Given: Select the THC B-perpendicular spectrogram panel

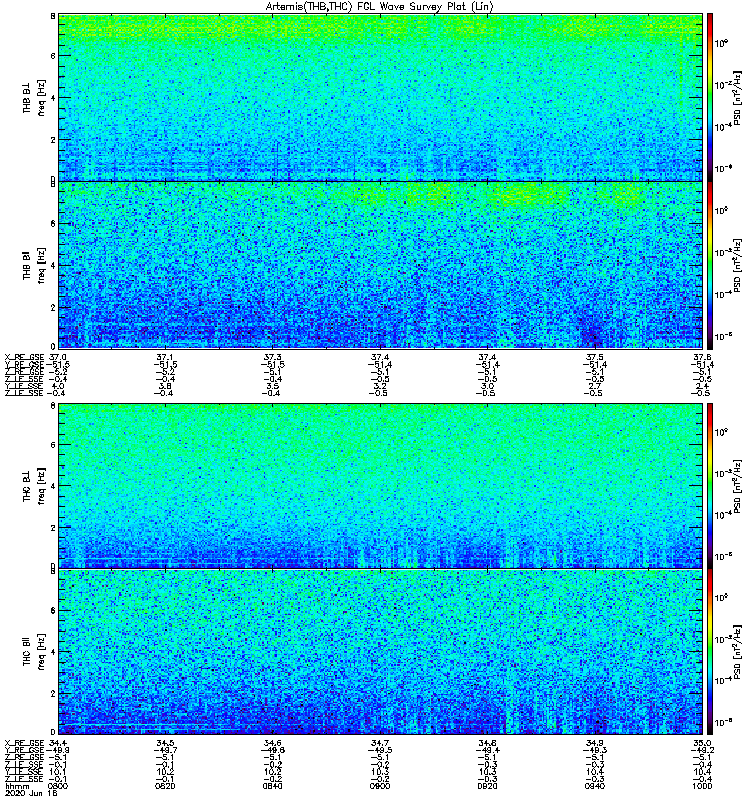Looking at the screenshot, I should point(380,485).
